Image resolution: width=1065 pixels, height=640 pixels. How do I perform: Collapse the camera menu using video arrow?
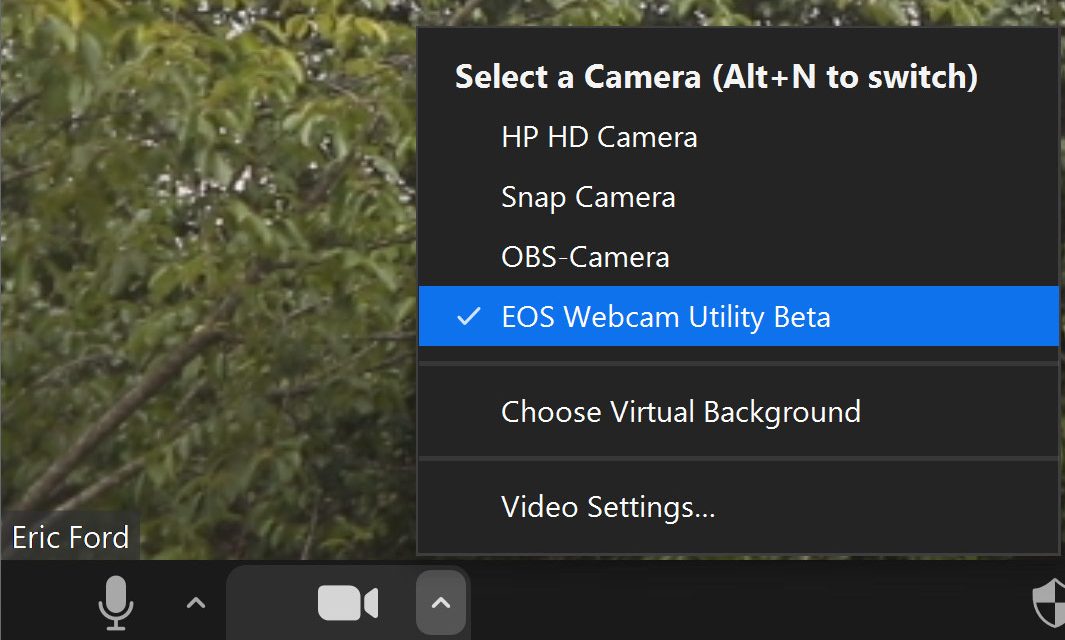[x=441, y=603]
